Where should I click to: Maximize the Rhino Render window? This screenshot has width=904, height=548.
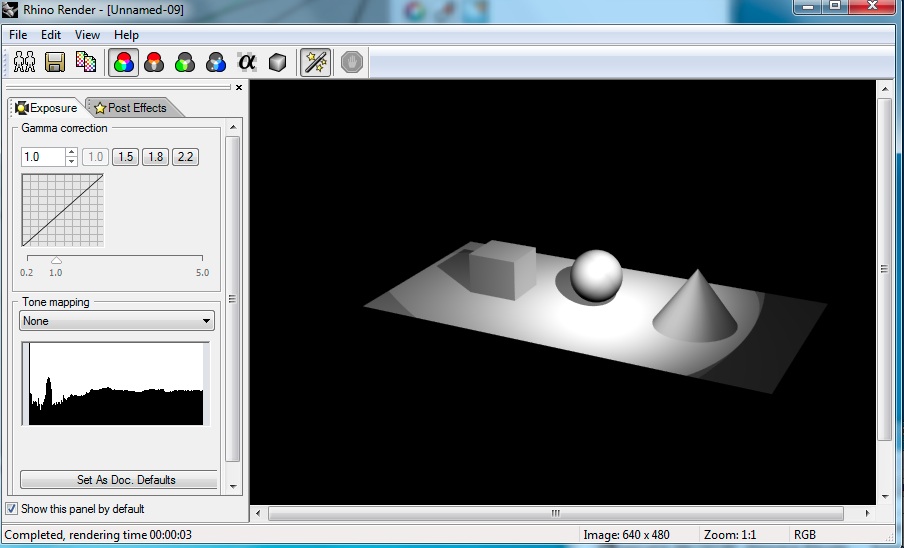[835, 6]
